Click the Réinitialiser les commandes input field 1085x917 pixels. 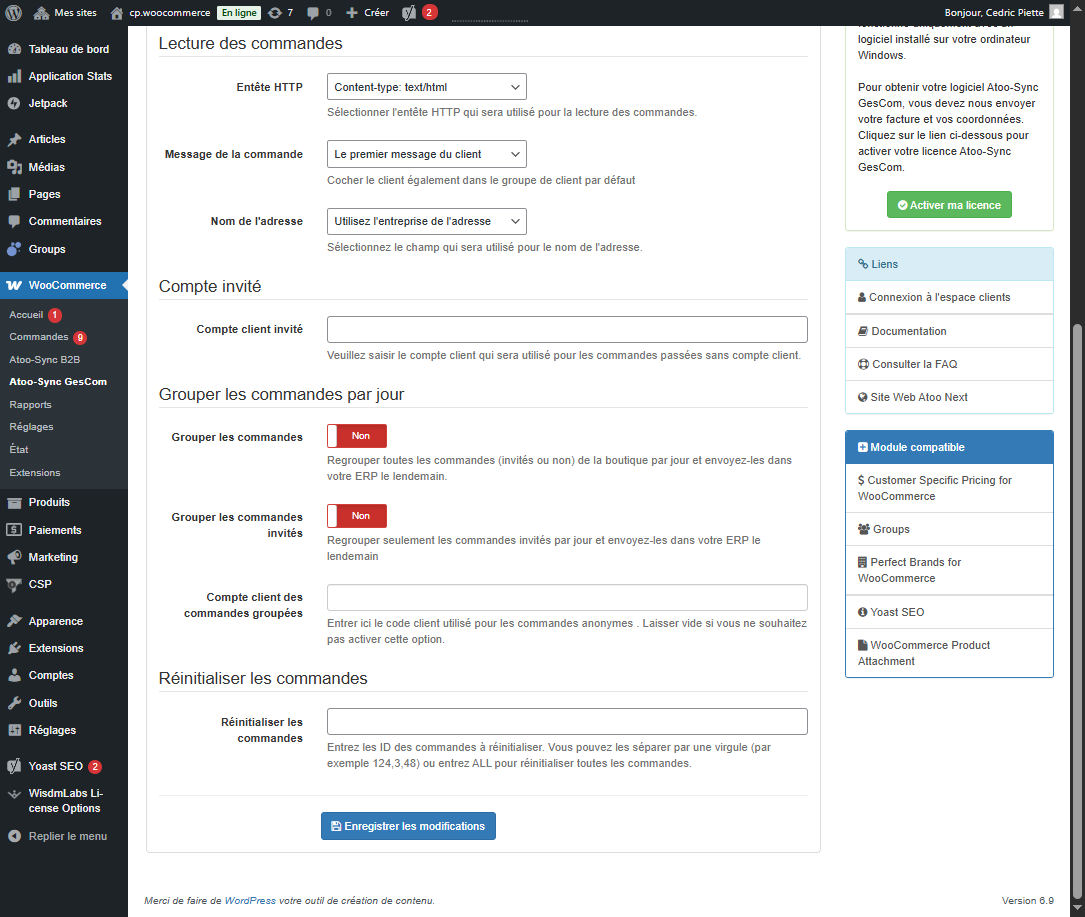pyautogui.click(x=567, y=721)
